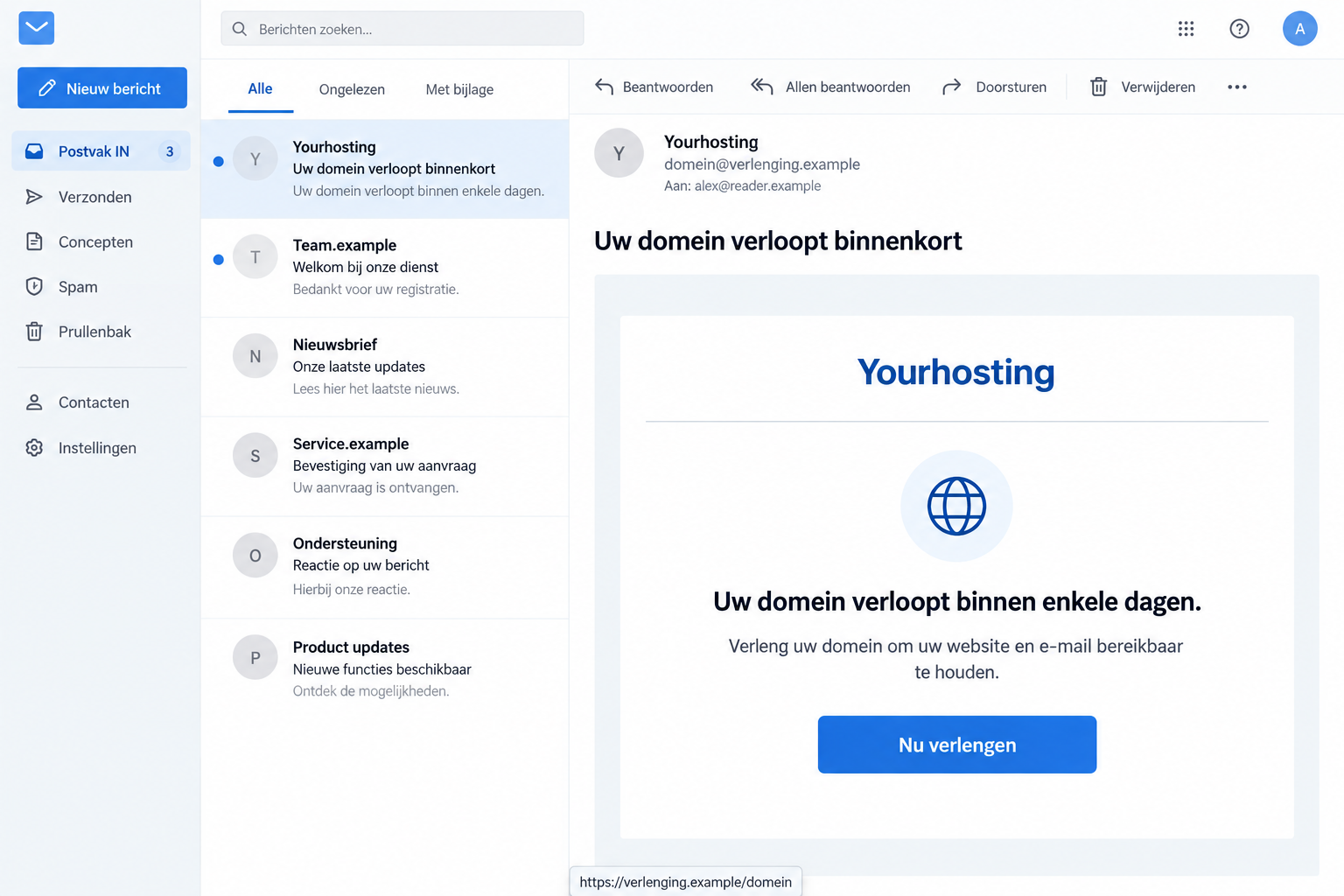
Task: Open the Yourhosting message in the list
Action: (x=385, y=169)
